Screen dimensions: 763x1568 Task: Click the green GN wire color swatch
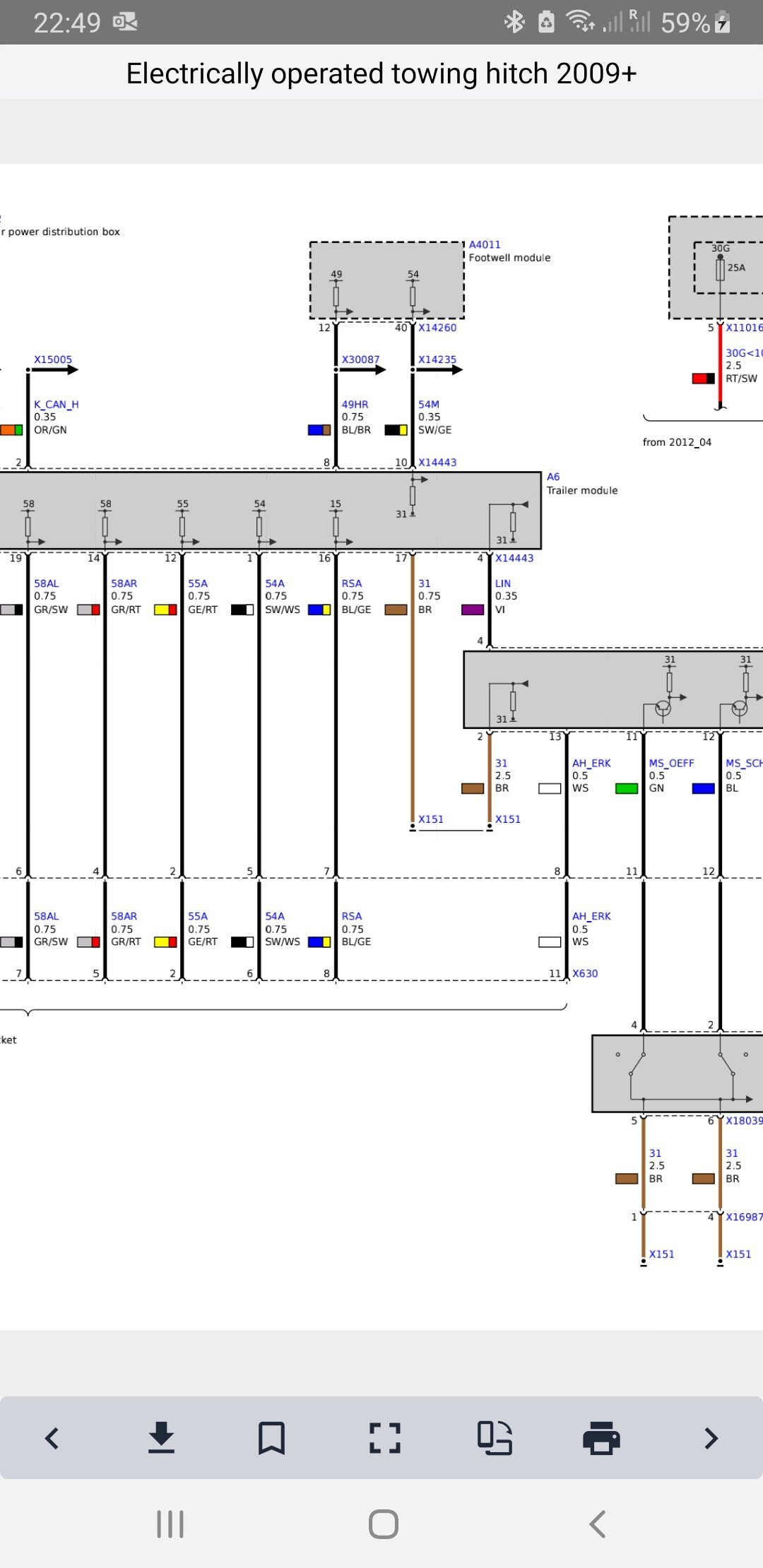627,788
